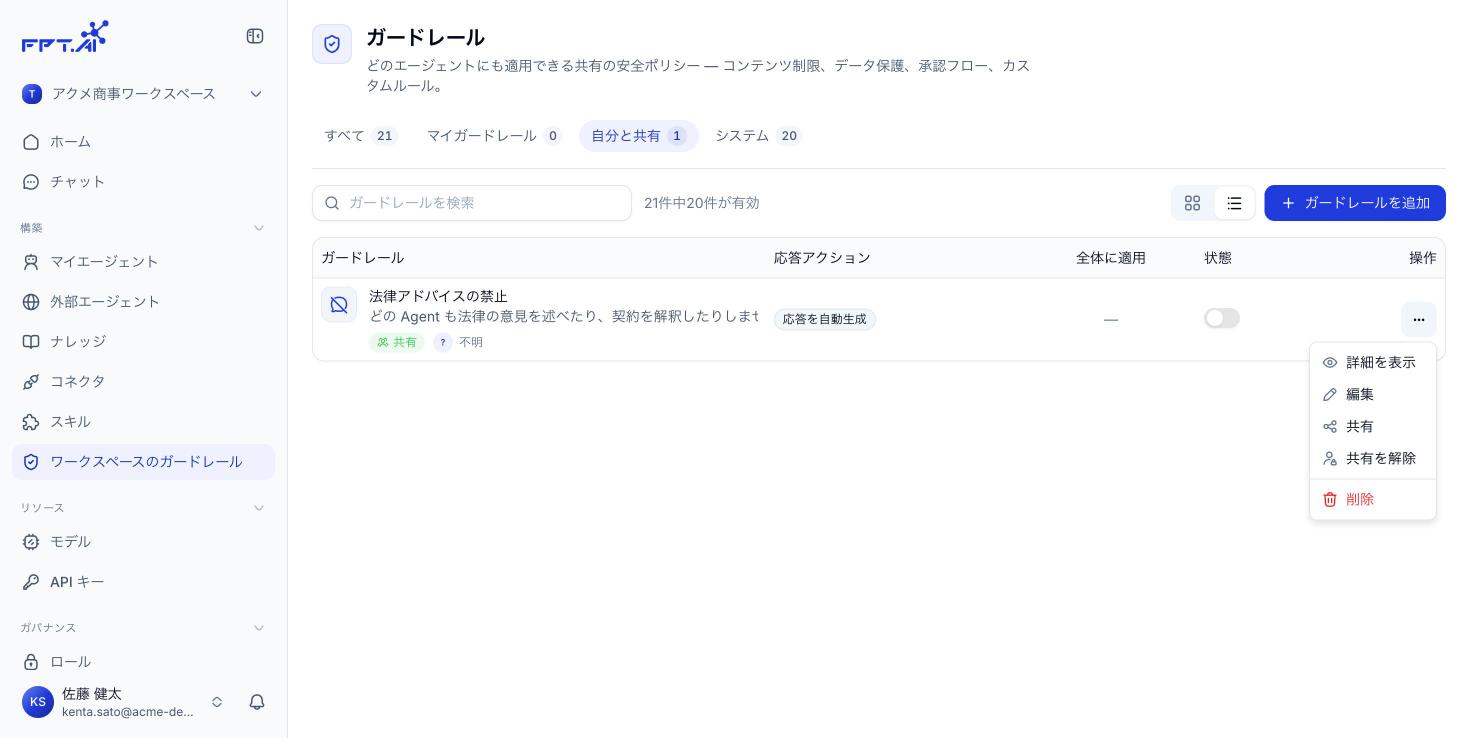Screen dimensions: 1470x738
Task: Switch to システム tab
Action: 759,136
